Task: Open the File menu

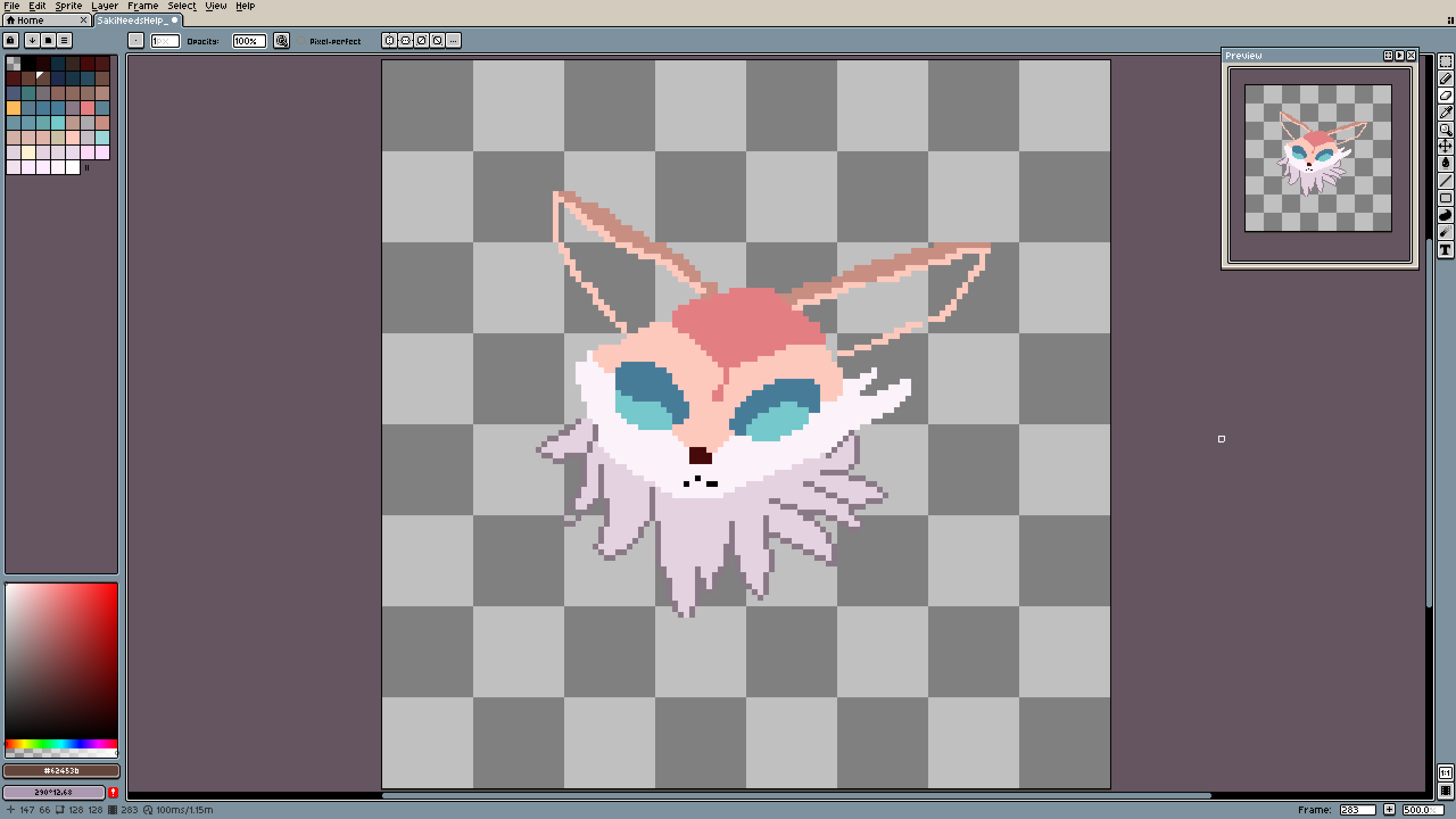Action: (12, 6)
